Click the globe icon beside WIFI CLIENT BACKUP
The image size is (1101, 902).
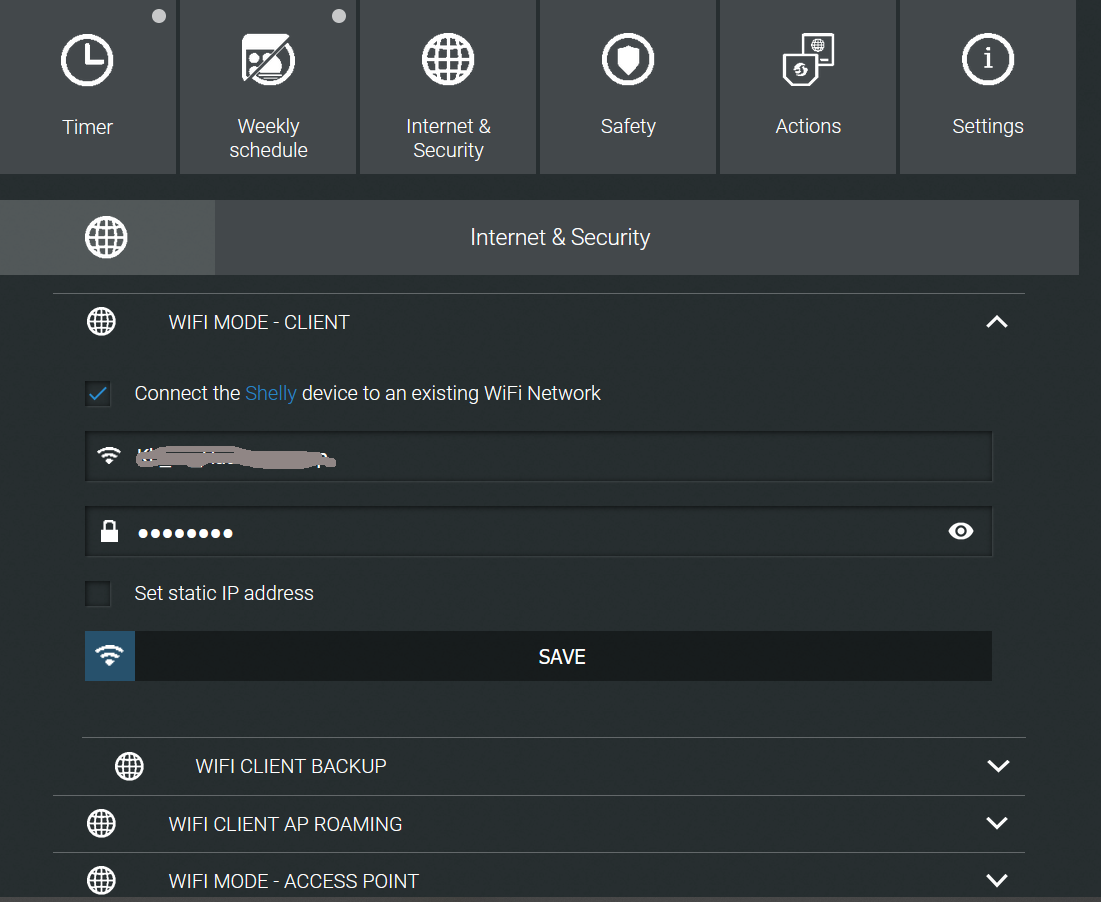[129, 766]
